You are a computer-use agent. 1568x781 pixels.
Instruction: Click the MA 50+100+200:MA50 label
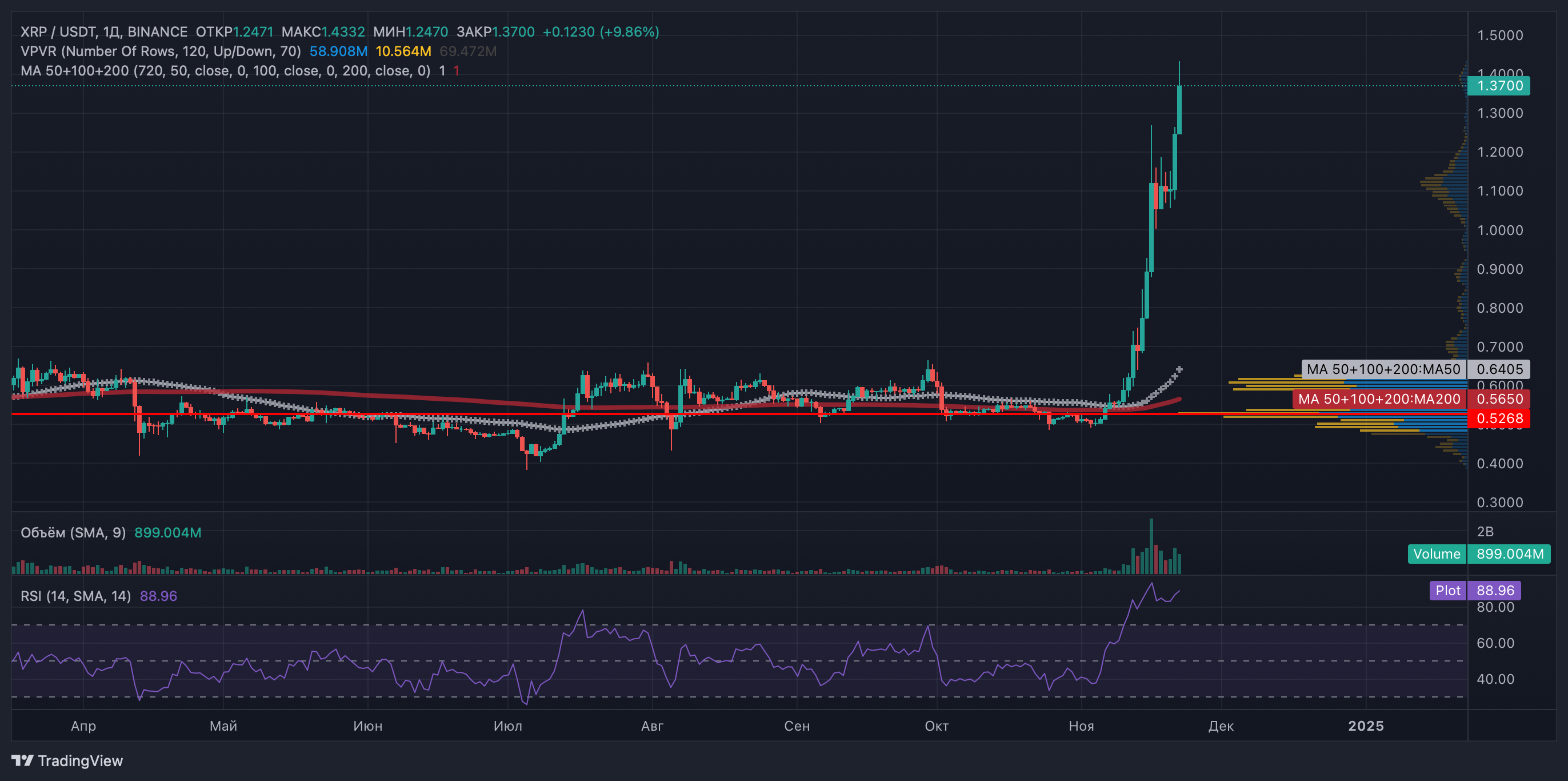(x=1383, y=369)
